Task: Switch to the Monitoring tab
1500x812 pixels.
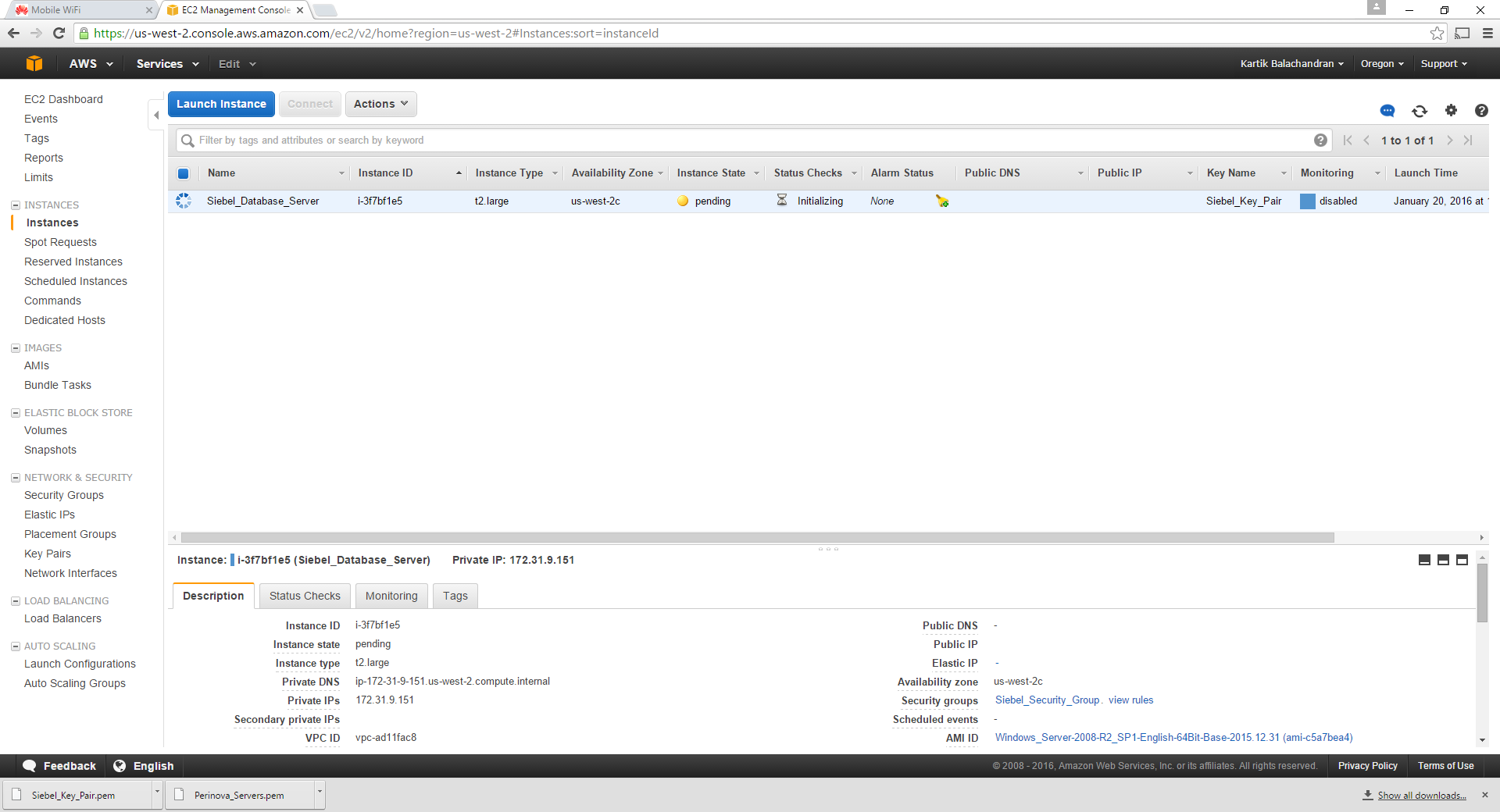Action: pyautogui.click(x=391, y=596)
